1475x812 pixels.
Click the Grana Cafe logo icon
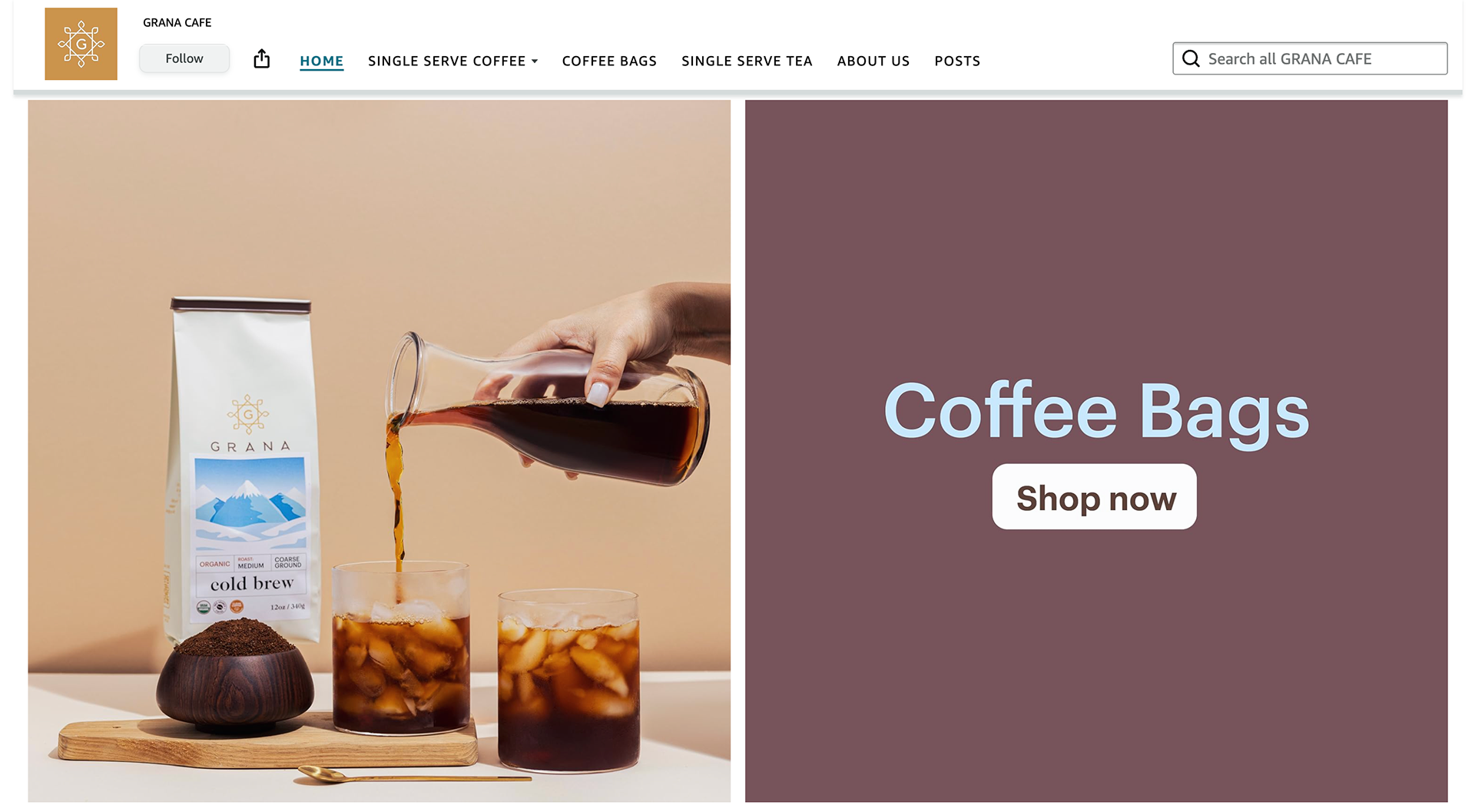tap(81, 44)
